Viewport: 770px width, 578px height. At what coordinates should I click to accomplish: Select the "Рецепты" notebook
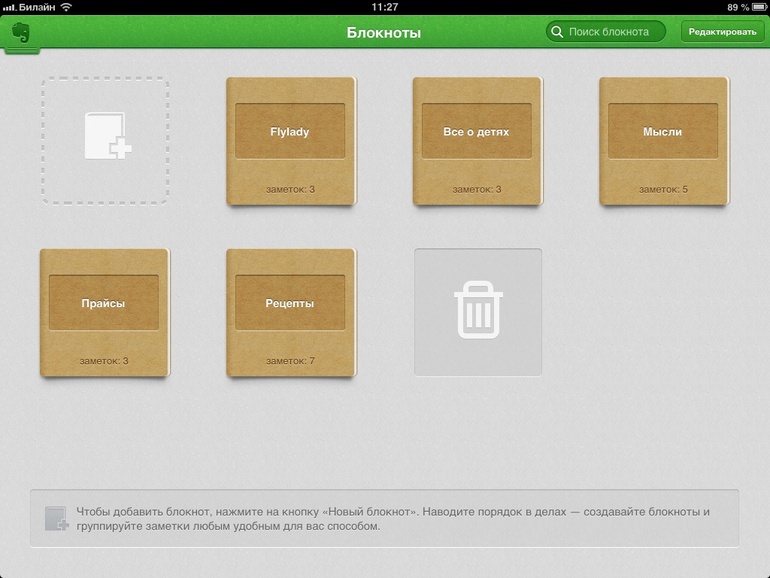point(290,303)
